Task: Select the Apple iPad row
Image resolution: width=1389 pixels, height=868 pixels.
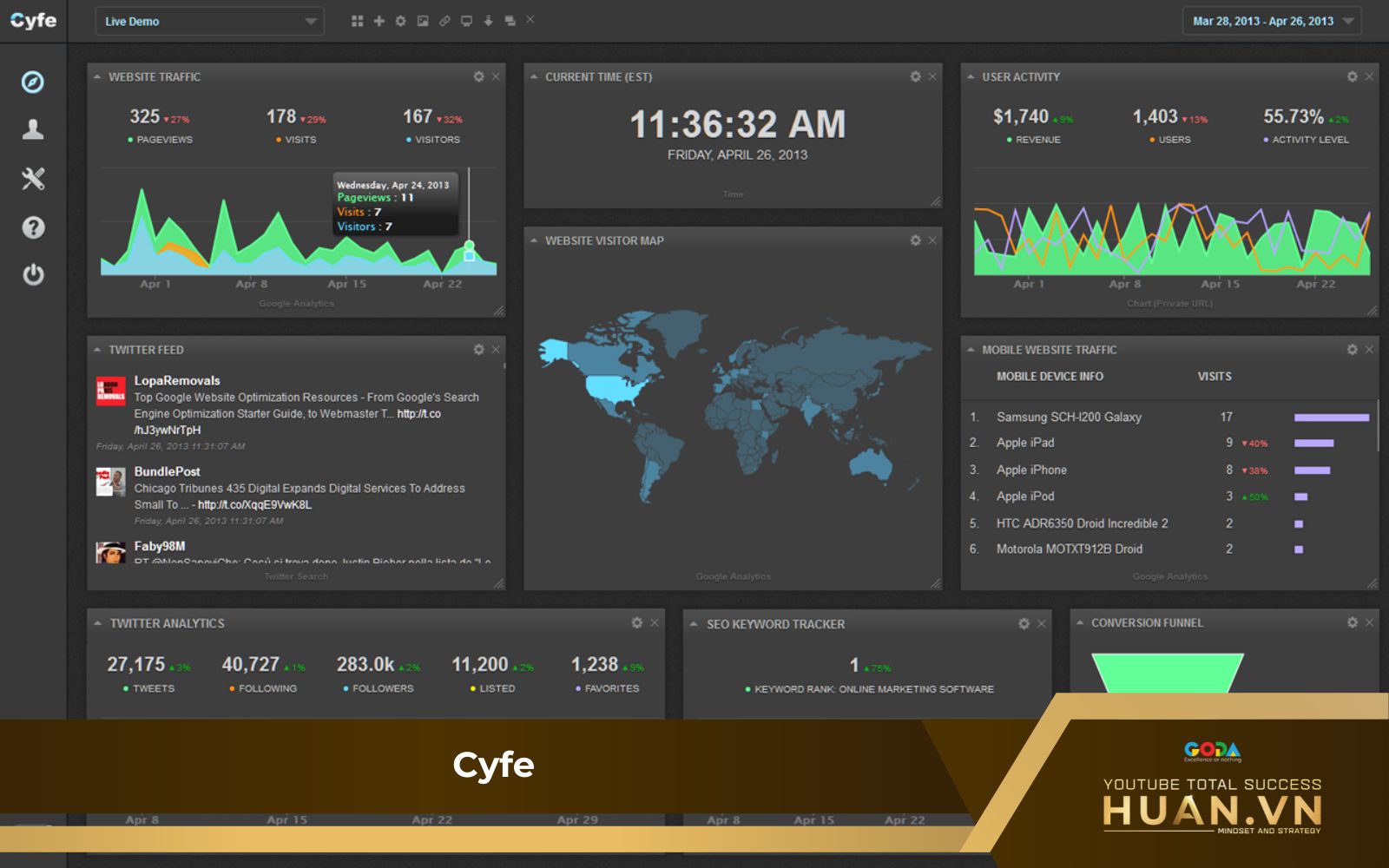Action: pos(1169,443)
